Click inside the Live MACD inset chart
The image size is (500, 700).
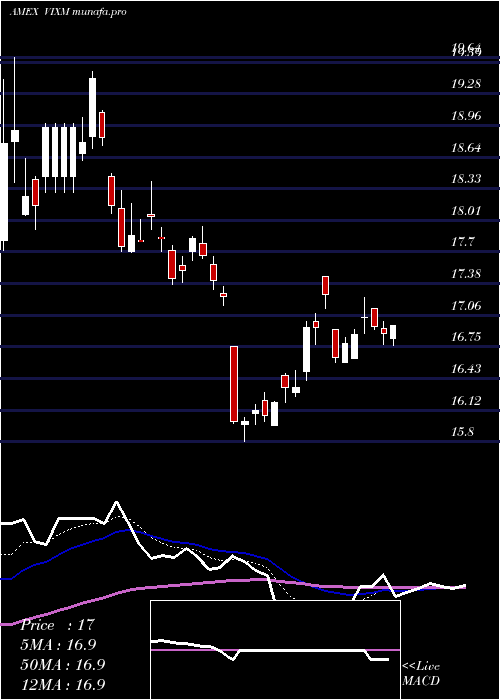[x=275, y=650]
